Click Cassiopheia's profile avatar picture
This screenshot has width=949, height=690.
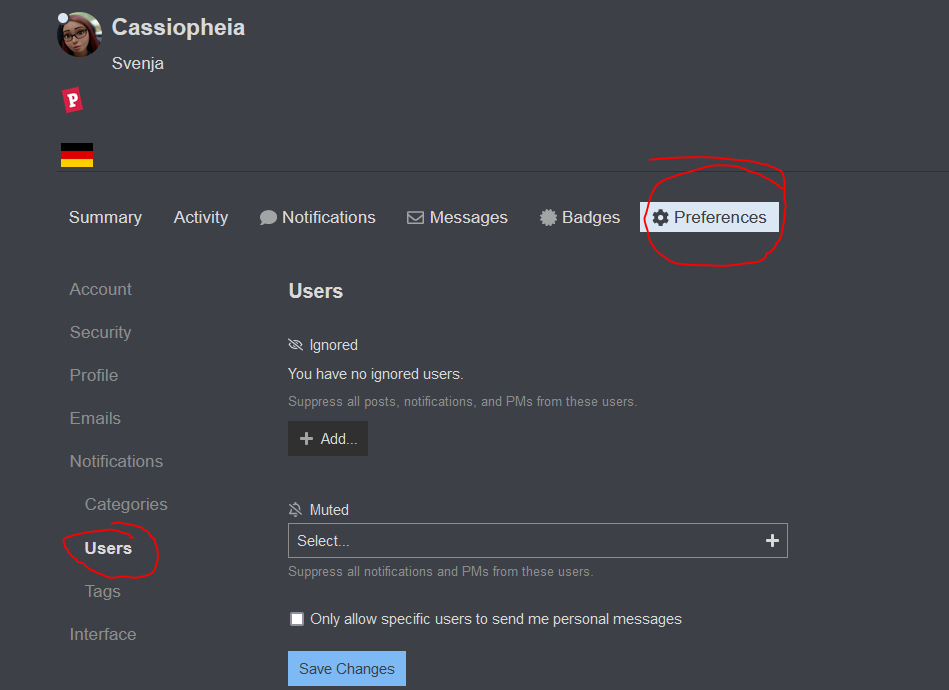[x=79, y=35]
